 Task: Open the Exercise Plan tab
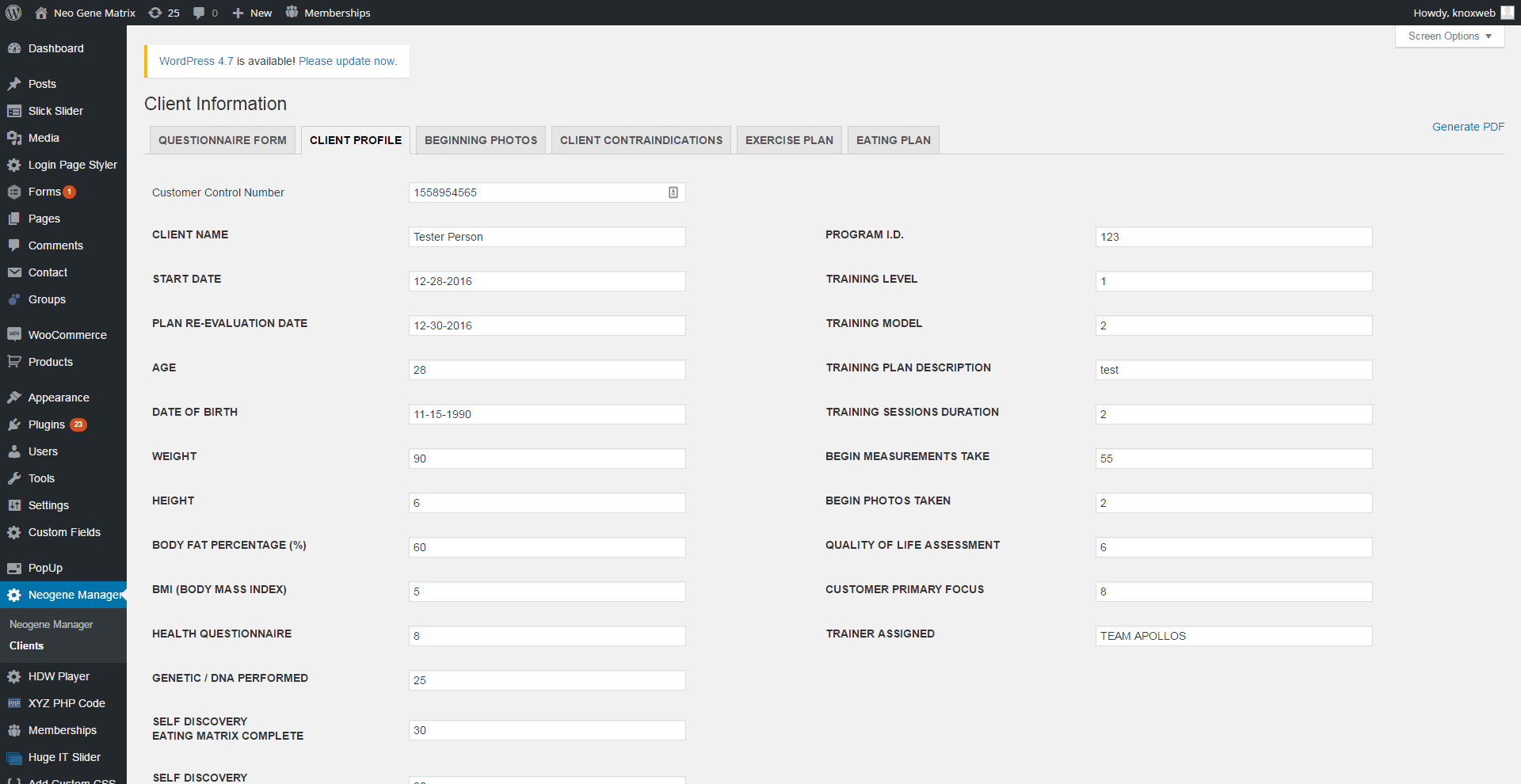(789, 140)
